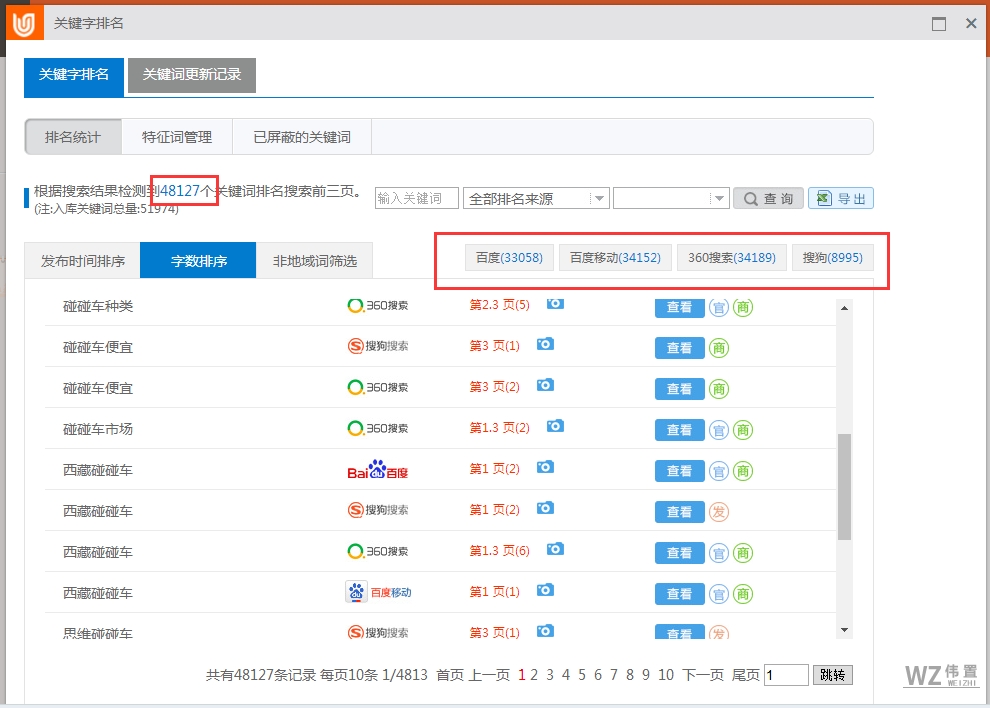Click the 输入关键词 search input field

tap(415, 197)
